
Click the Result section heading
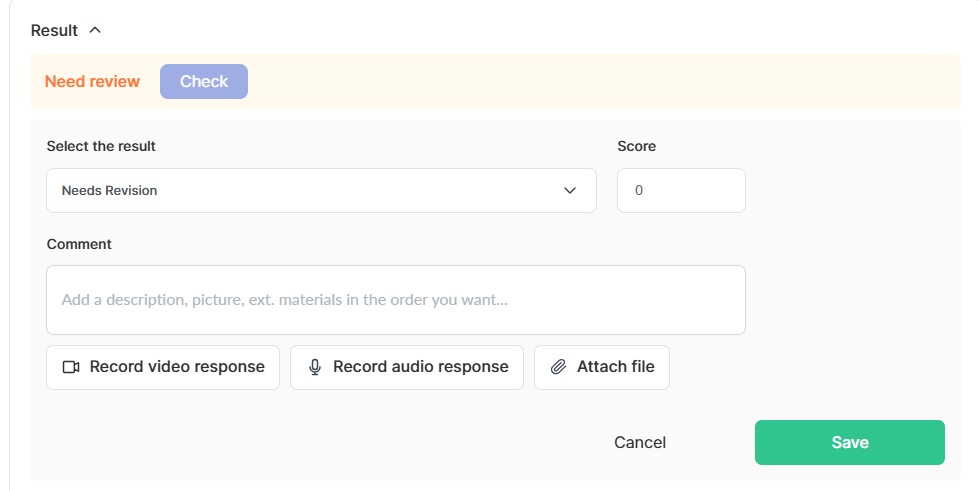[x=54, y=30]
